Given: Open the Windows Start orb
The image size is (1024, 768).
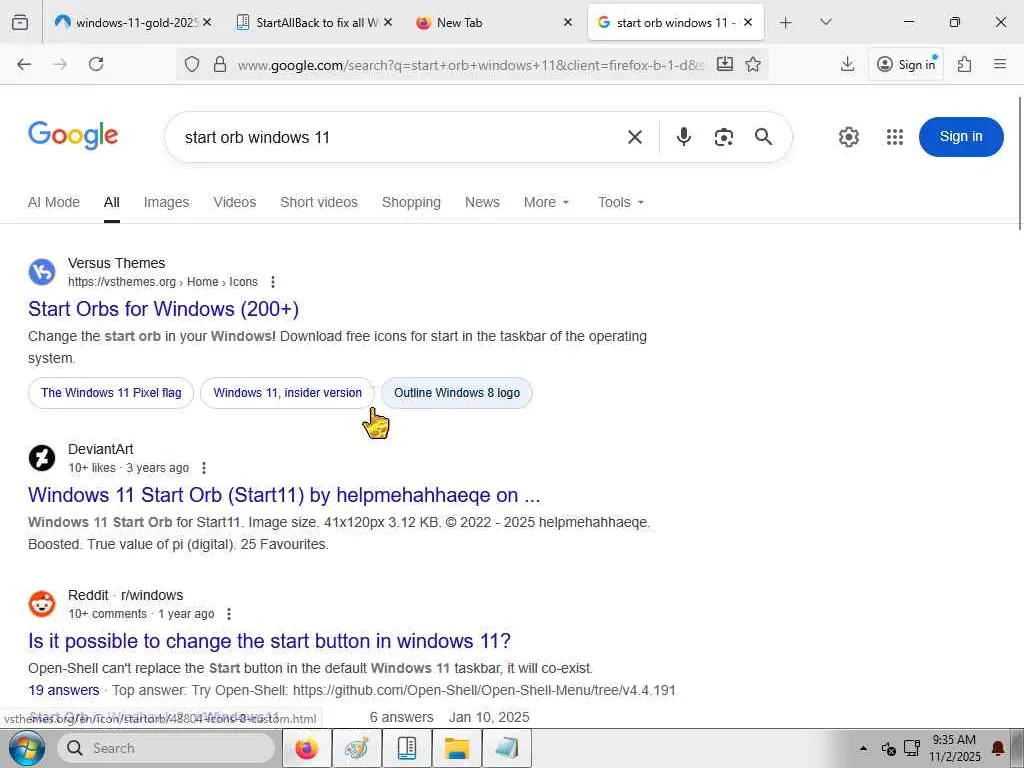Looking at the screenshot, I should coord(27,748).
